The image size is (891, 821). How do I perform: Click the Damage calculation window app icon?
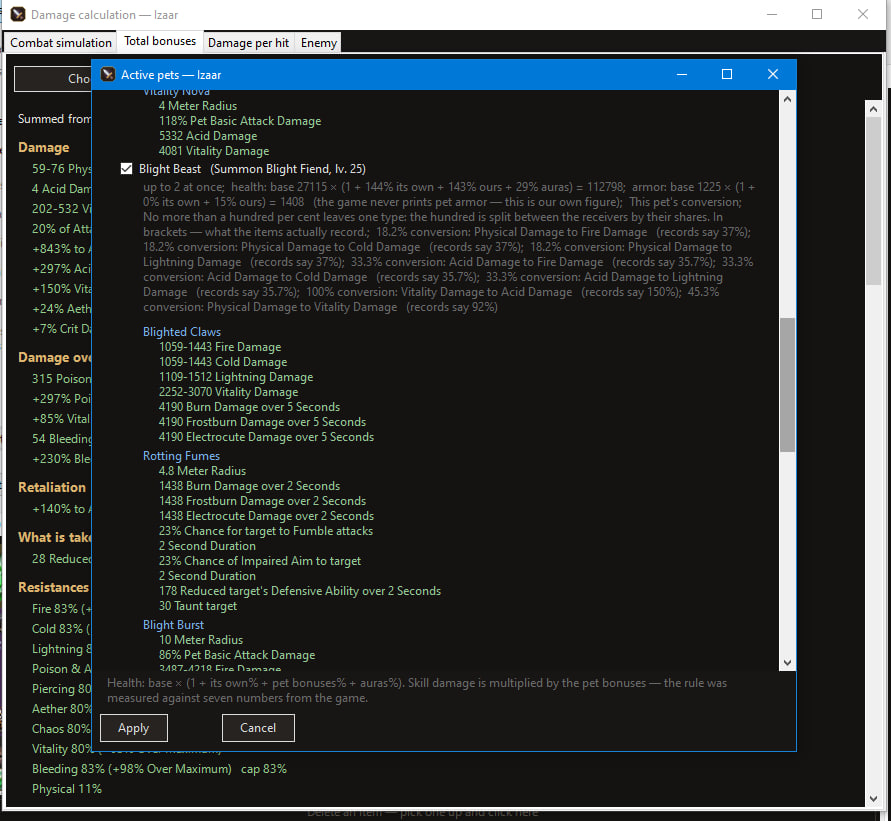(x=18, y=14)
